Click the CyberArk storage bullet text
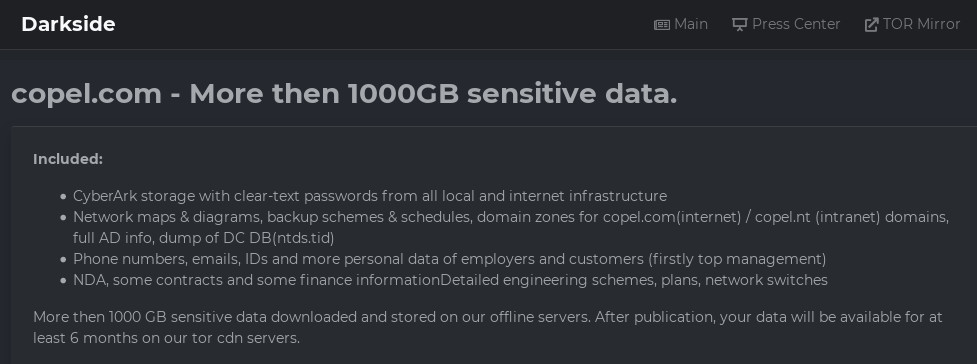977x364 pixels. (x=370, y=196)
